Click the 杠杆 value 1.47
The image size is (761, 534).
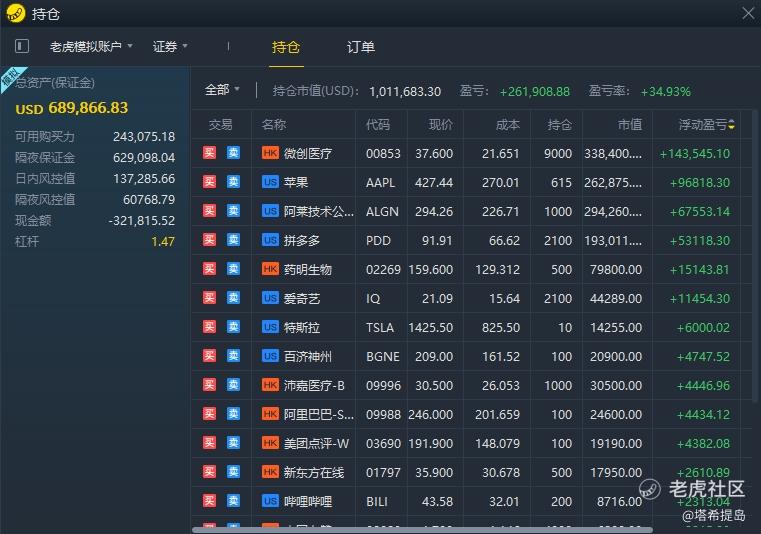click(x=163, y=242)
